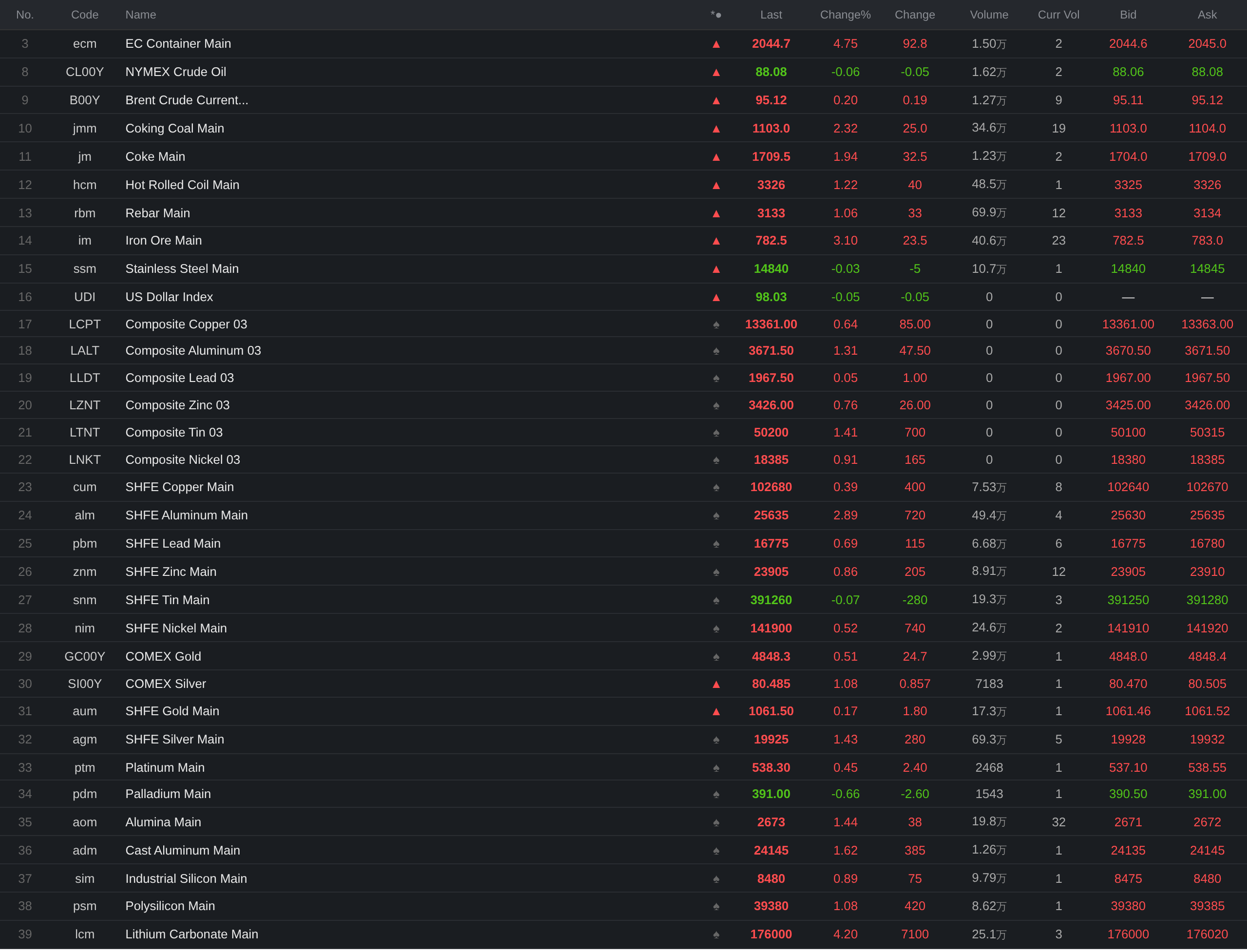Screen dimensions: 1247x952
Task: Click the spade marker in Palladium Main row
Action: click(716, 795)
